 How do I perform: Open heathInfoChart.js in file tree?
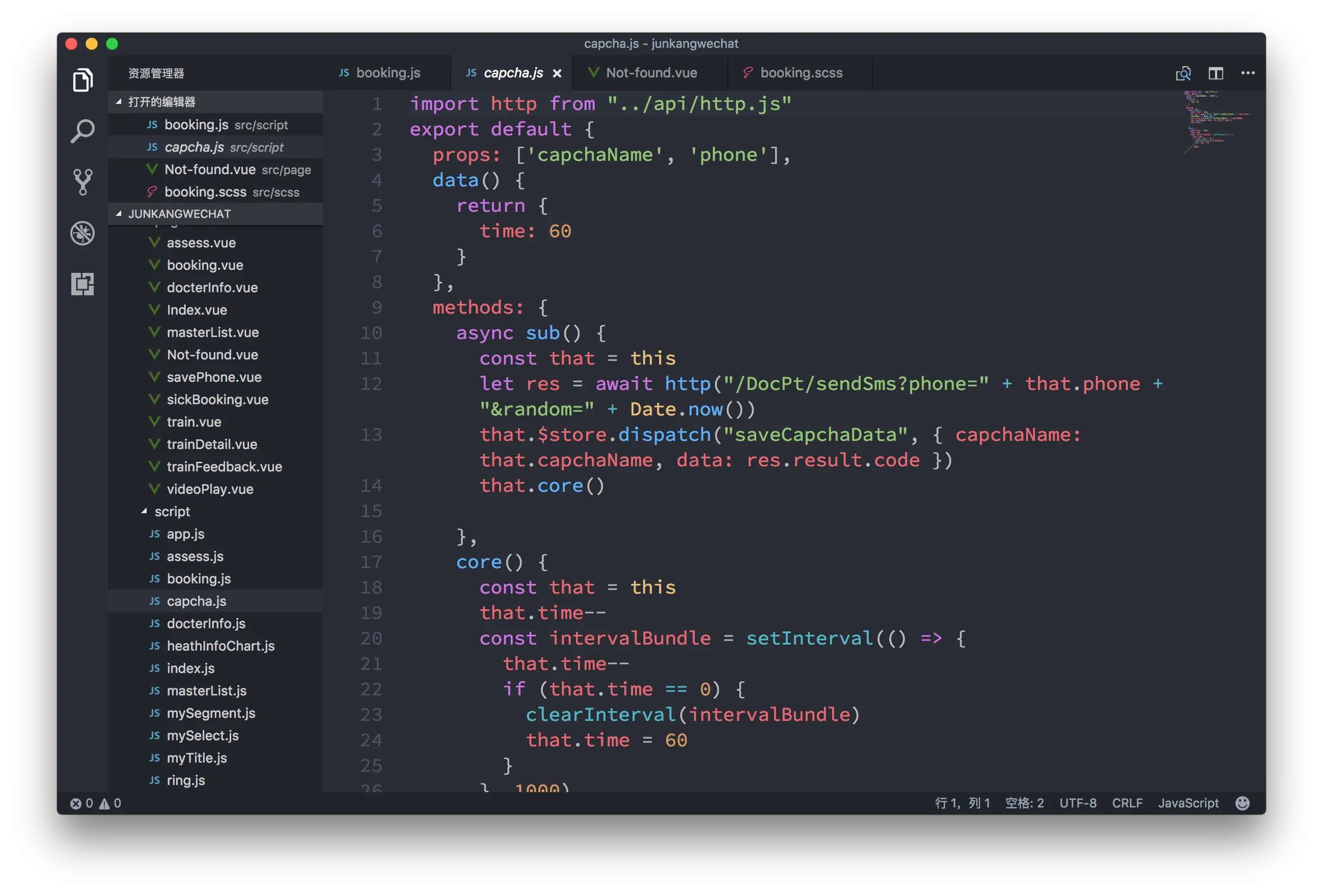pos(220,646)
